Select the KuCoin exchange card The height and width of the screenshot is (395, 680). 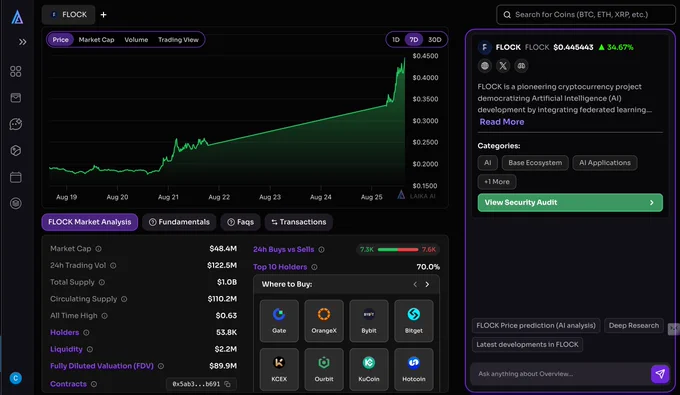point(369,369)
